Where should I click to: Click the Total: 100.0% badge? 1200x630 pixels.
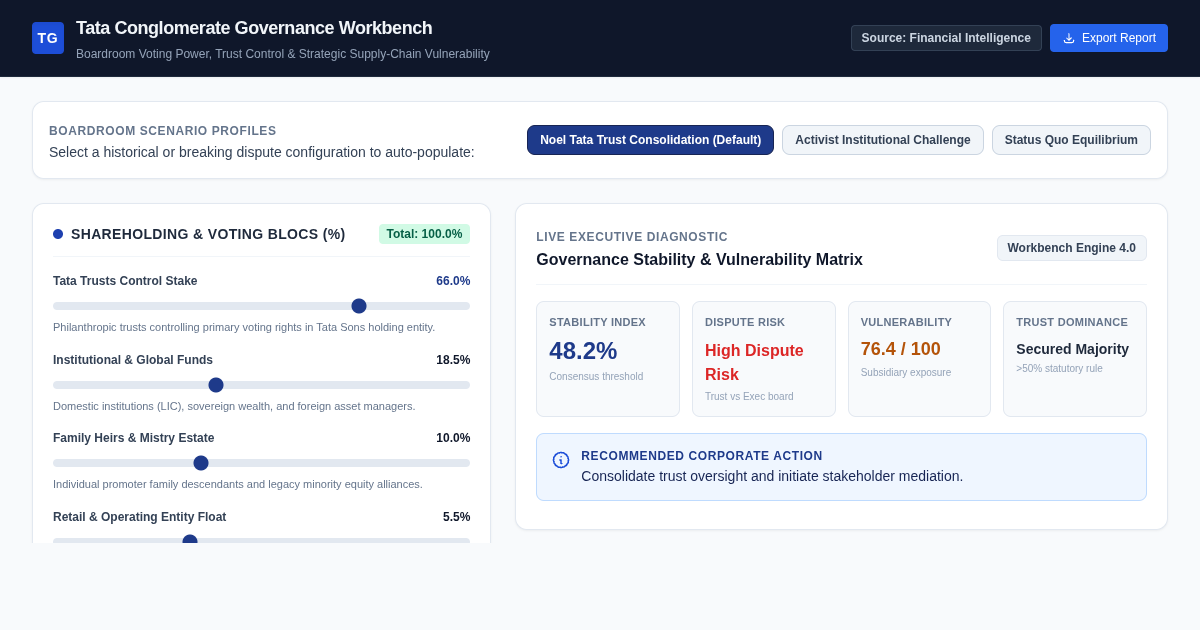[424, 234]
